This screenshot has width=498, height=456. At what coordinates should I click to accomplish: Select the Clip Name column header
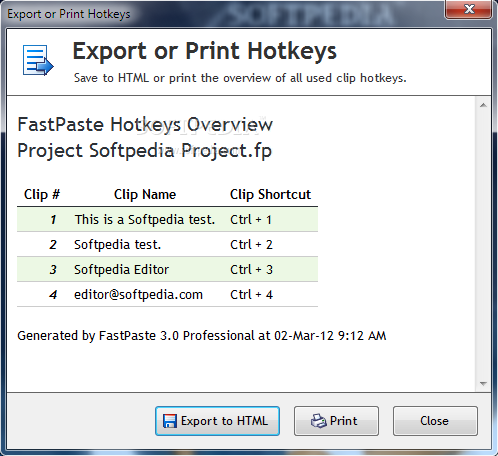pyautogui.click(x=145, y=194)
